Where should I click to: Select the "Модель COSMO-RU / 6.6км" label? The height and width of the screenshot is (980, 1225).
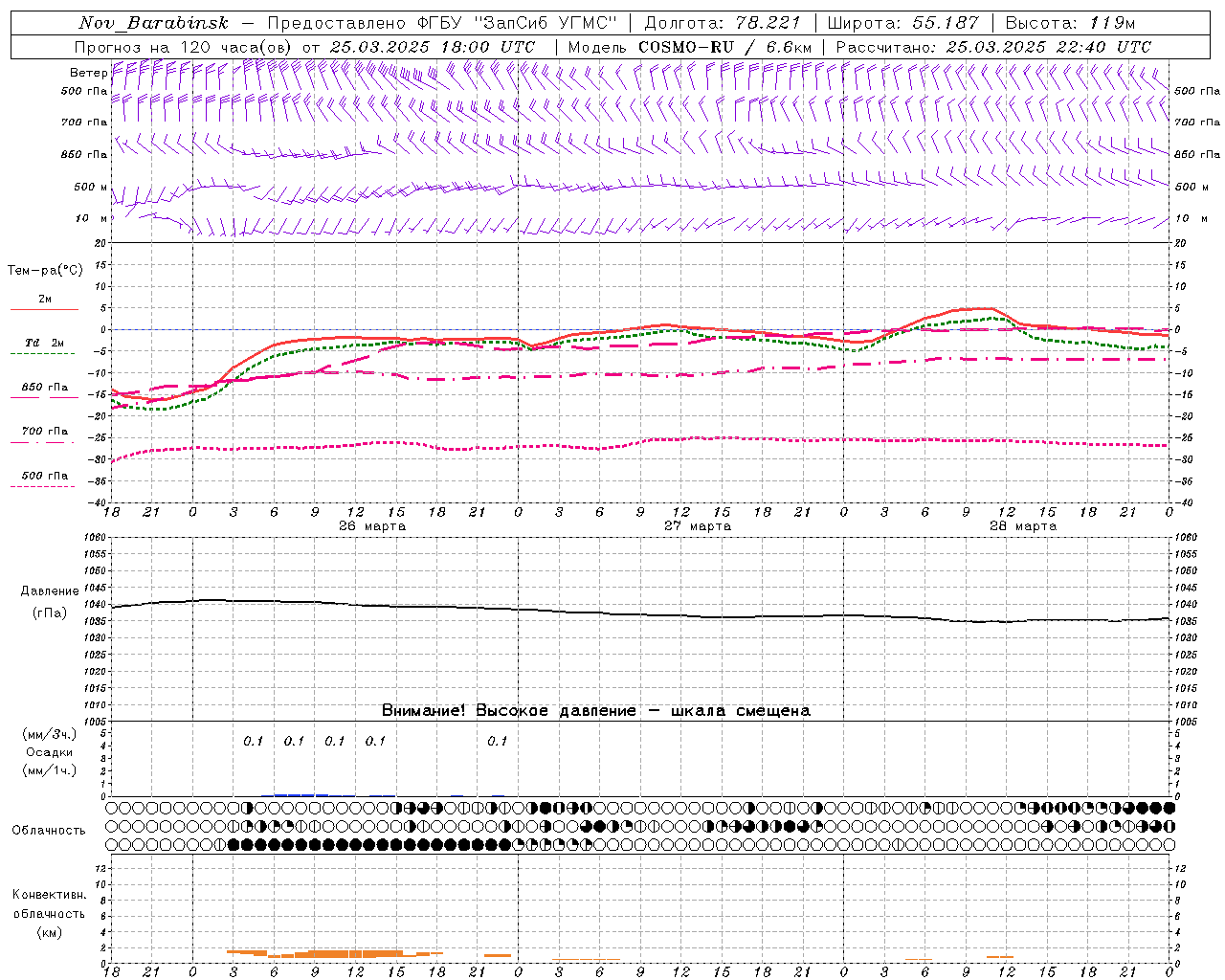pos(689,47)
